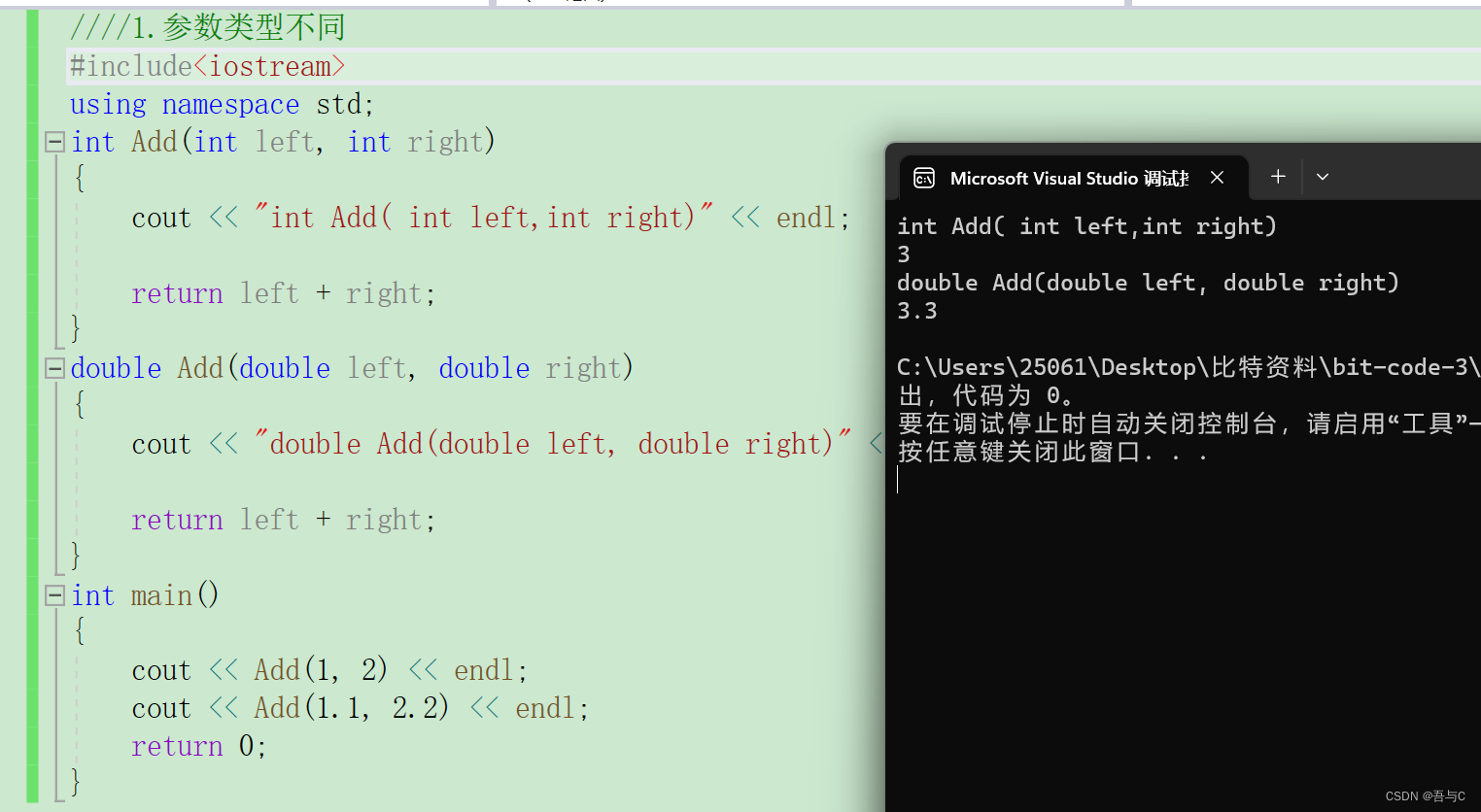The width and height of the screenshot is (1481, 812).
Task: Click console line '出，代码为 0。'
Action: pos(985,395)
